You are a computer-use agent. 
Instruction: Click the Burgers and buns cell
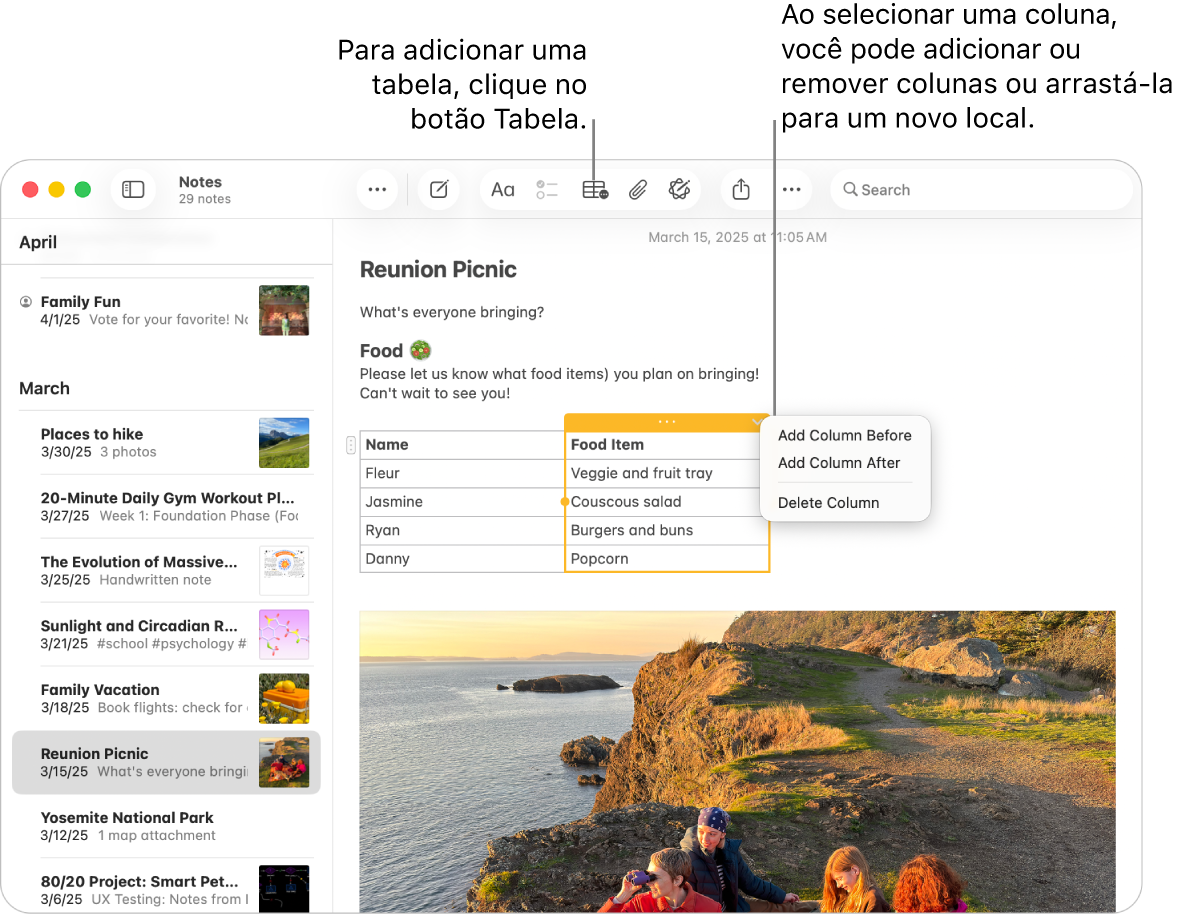pos(666,531)
